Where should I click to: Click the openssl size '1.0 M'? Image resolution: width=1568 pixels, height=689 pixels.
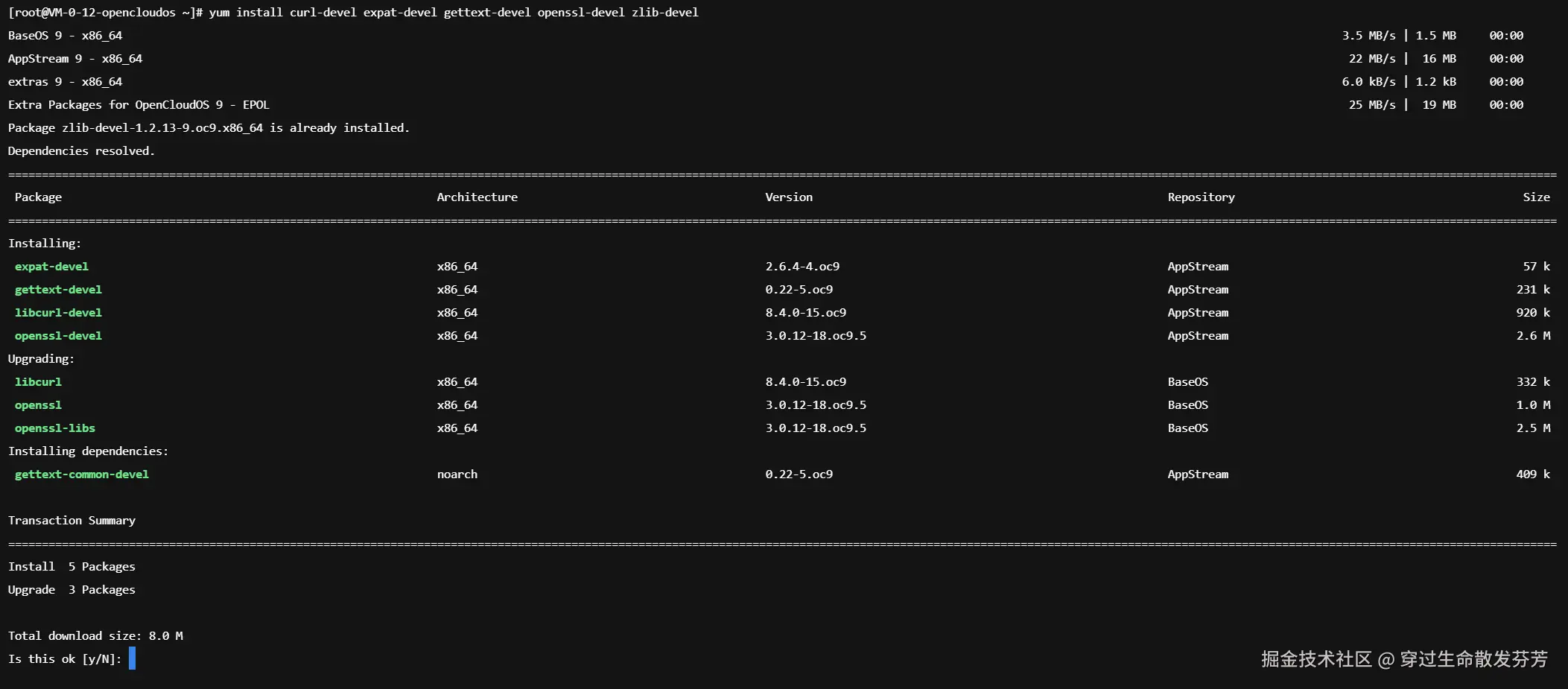(1533, 405)
